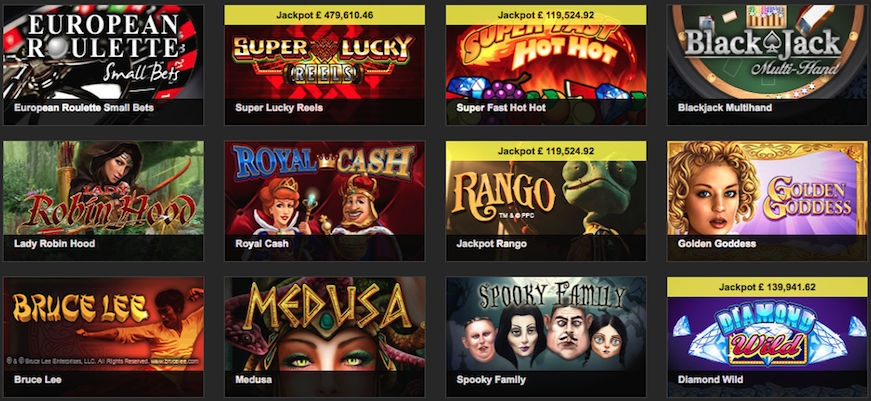The image size is (871, 401).
Task: Open the Spooky Family game image
Action: coord(546,324)
